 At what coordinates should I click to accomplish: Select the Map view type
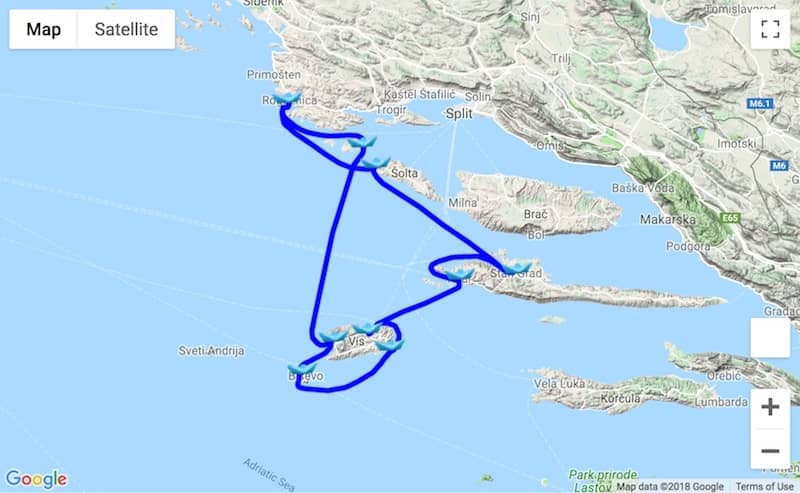click(x=43, y=29)
